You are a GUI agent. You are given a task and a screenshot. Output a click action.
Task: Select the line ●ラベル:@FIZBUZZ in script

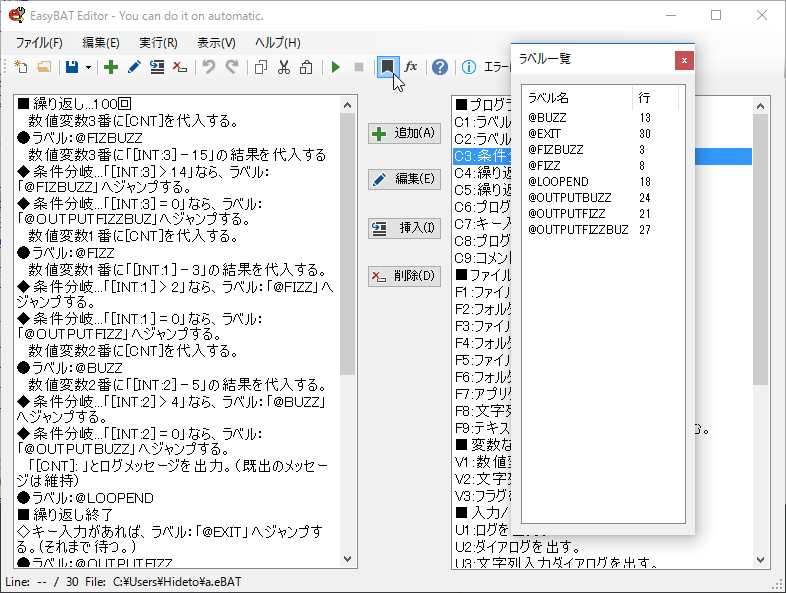click(177, 138)
